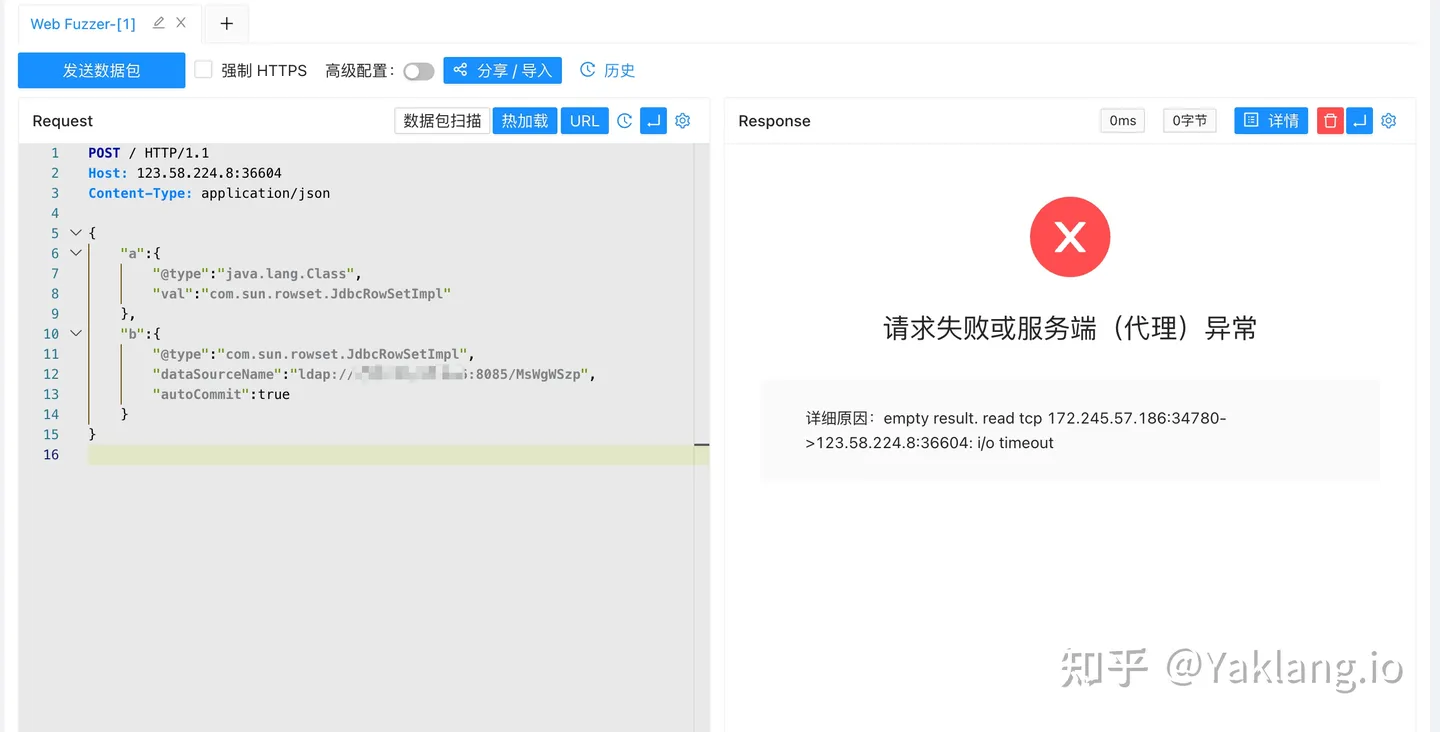Close the Web Fuzzer-[1] tab

point(181,23)
